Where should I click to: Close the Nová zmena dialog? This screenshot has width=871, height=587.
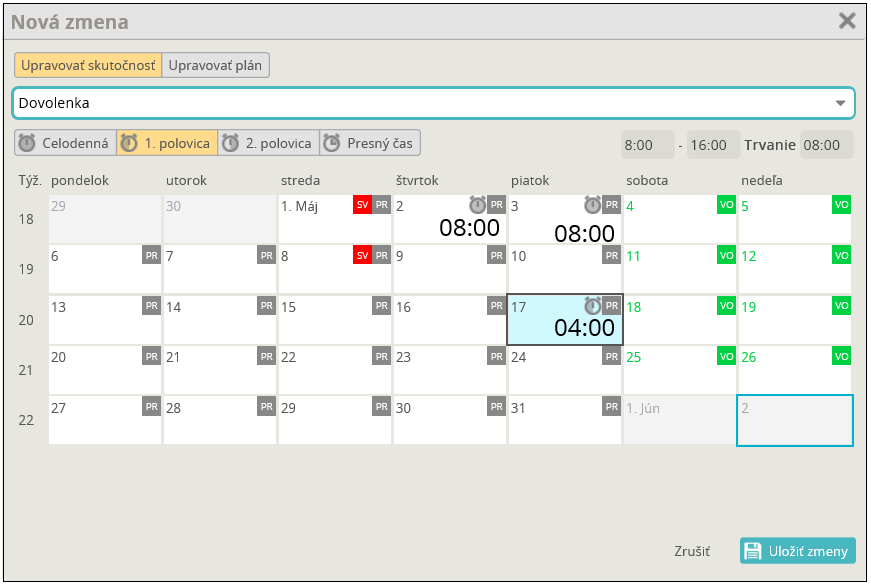click(x=847, y=21)
